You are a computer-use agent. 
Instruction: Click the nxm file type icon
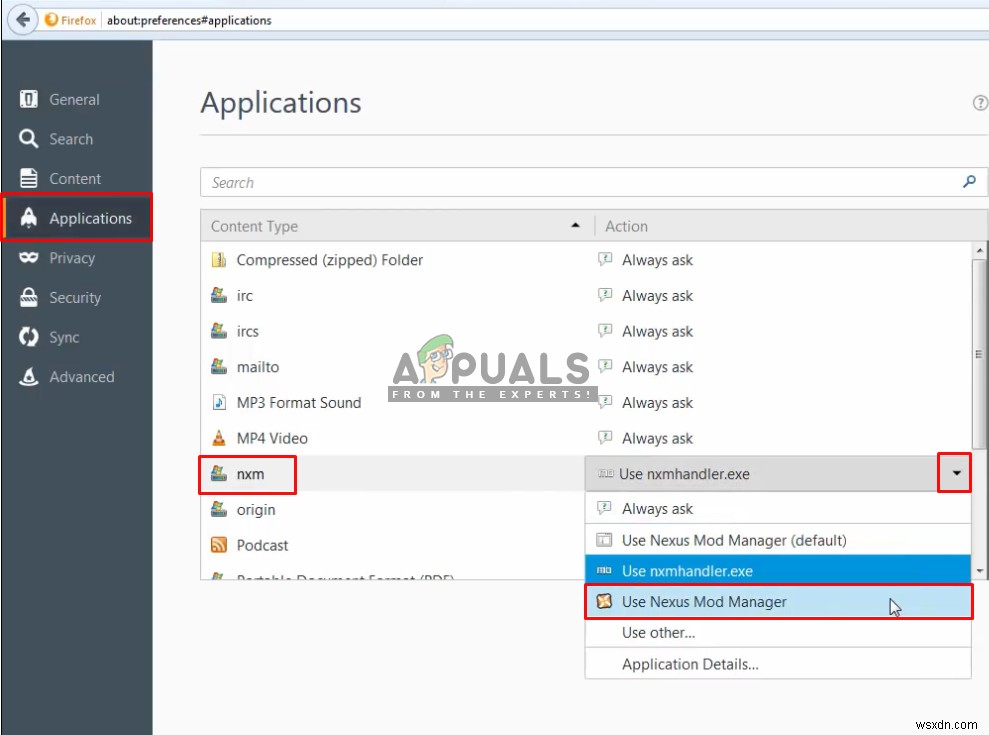[x=219, y=474]
